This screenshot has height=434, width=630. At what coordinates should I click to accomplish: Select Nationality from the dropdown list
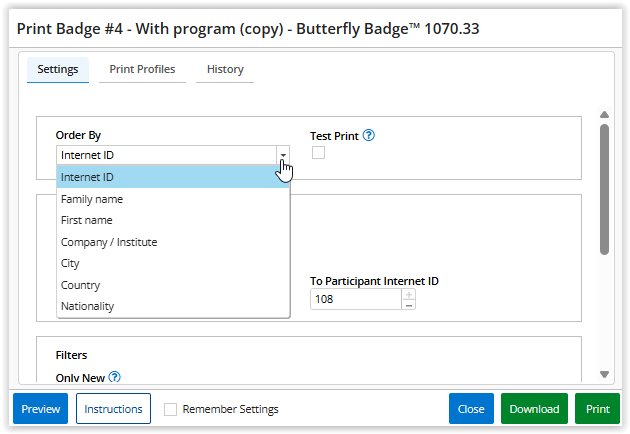[x=87, y=307]
